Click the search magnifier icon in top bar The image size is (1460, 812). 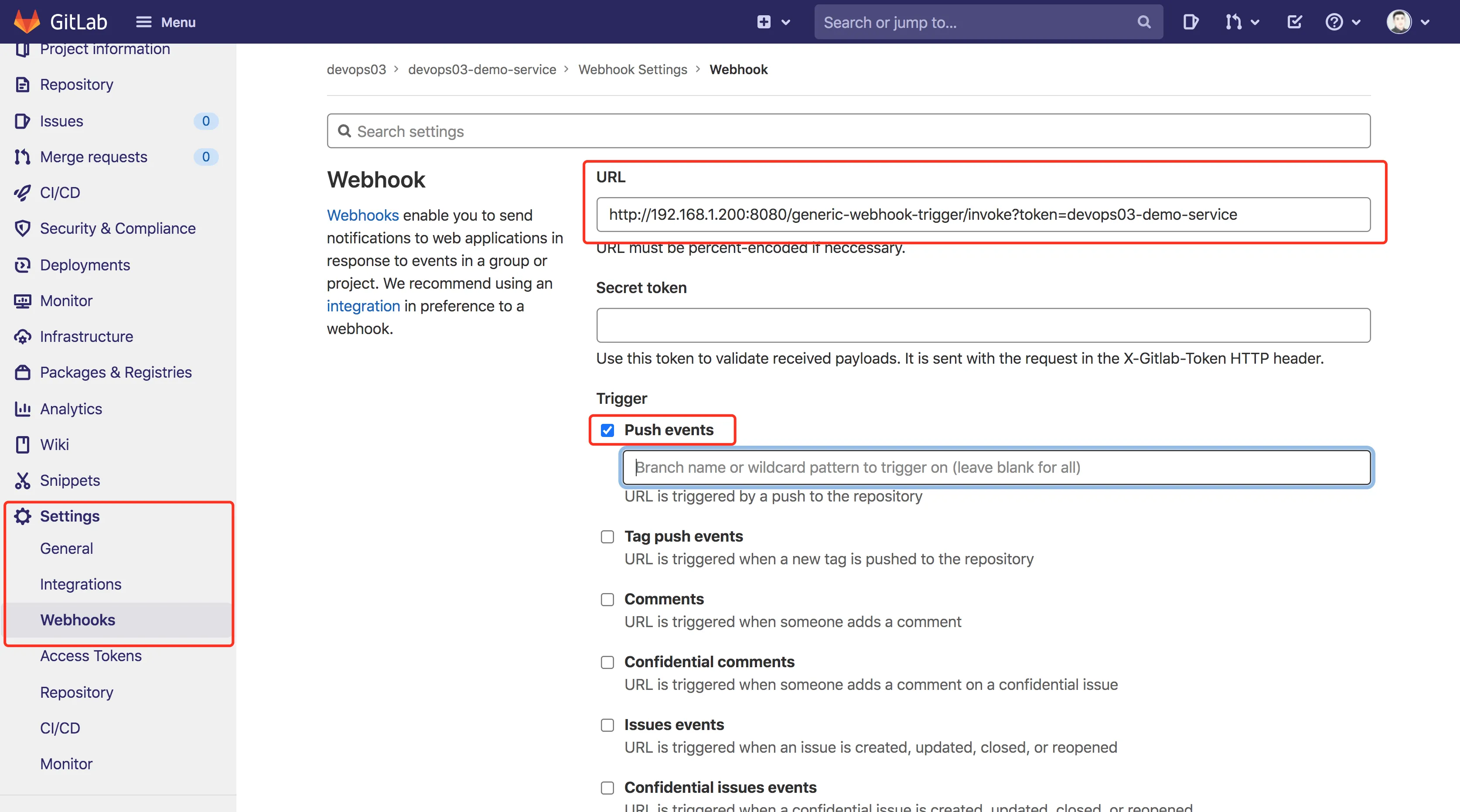[1144, 22]
